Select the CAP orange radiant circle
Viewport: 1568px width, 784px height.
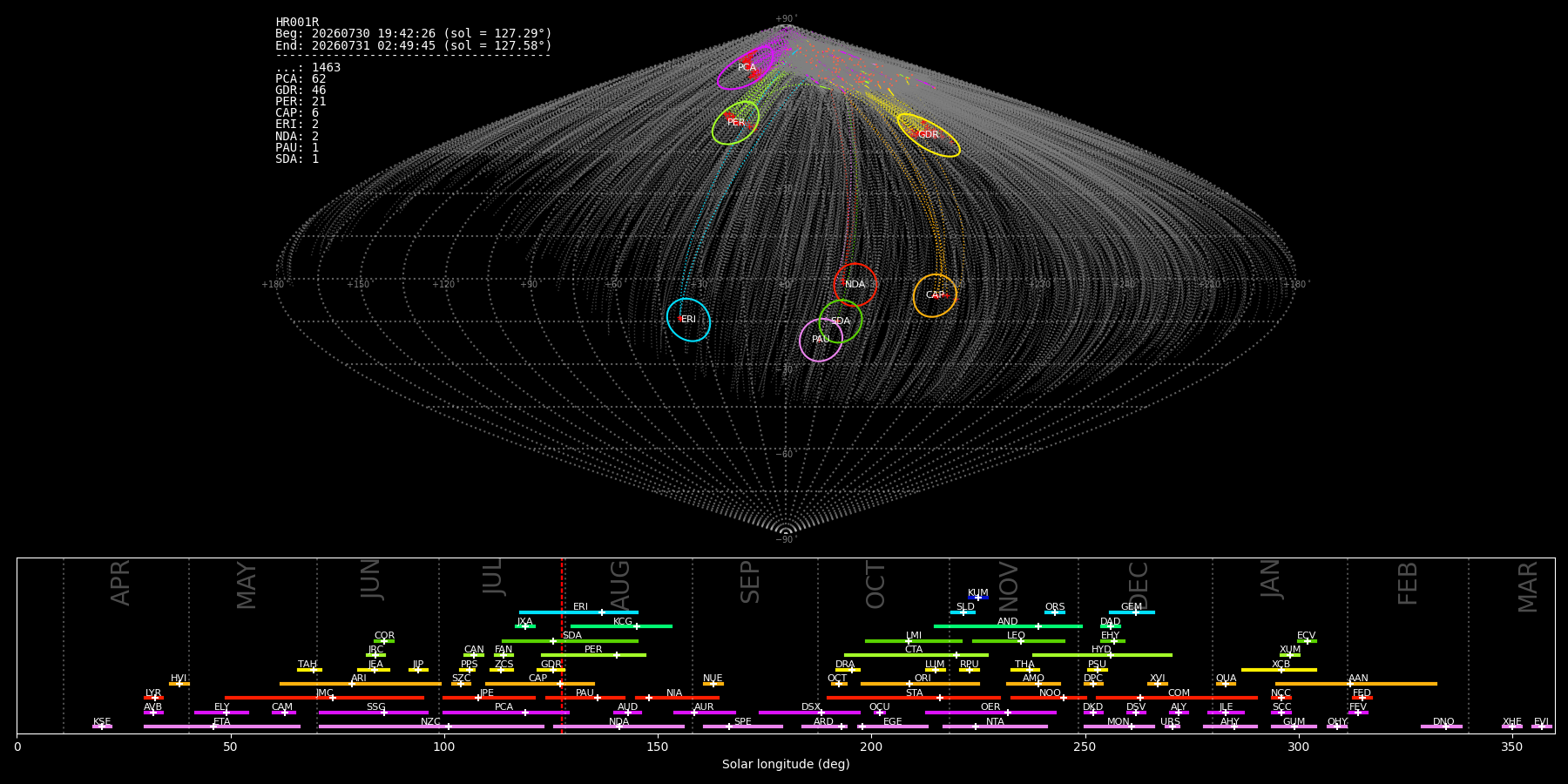coord(935,295)
